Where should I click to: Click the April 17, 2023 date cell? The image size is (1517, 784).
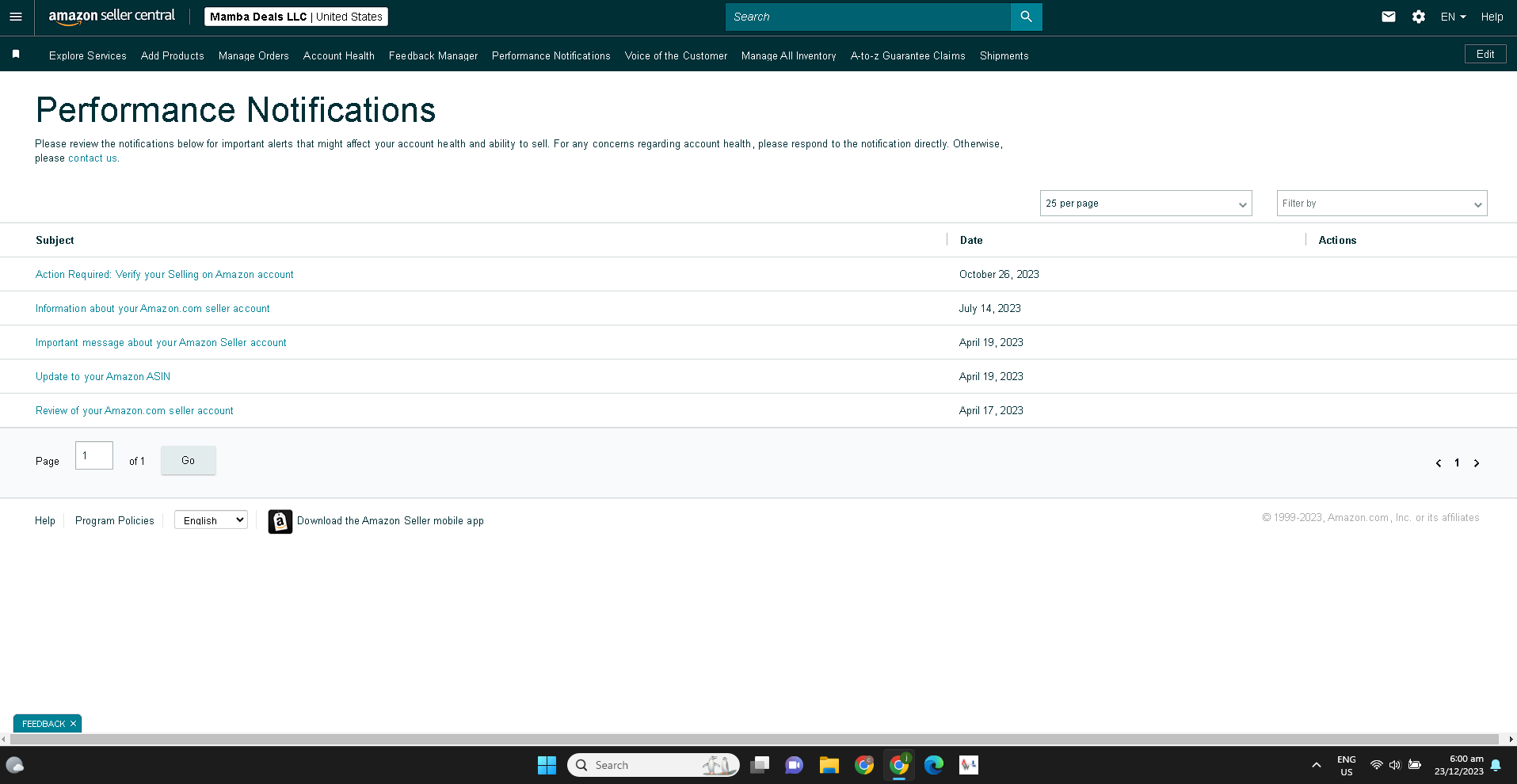click(991, 410)
